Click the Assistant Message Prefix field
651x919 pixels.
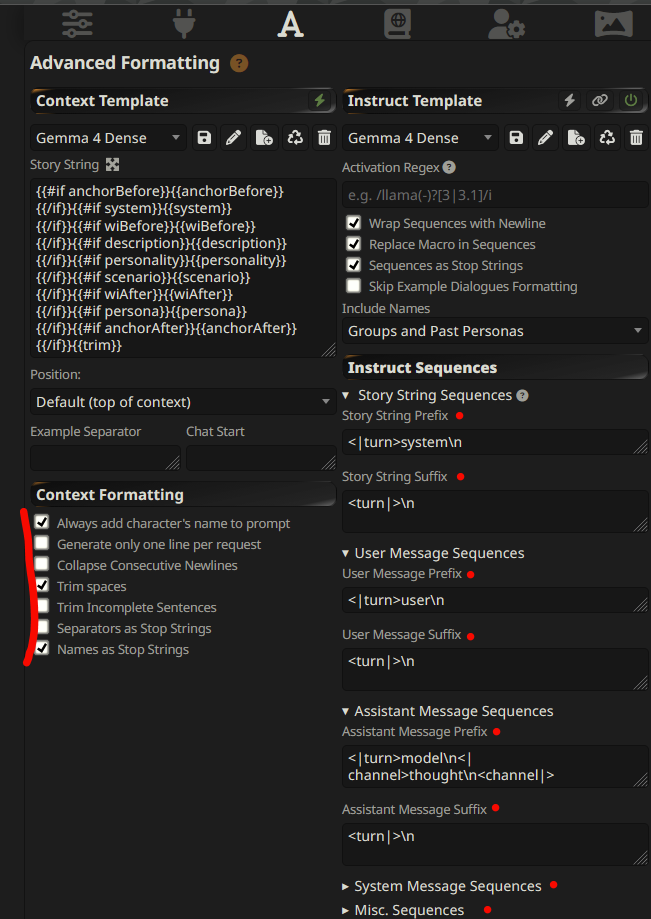click(495, 767)
